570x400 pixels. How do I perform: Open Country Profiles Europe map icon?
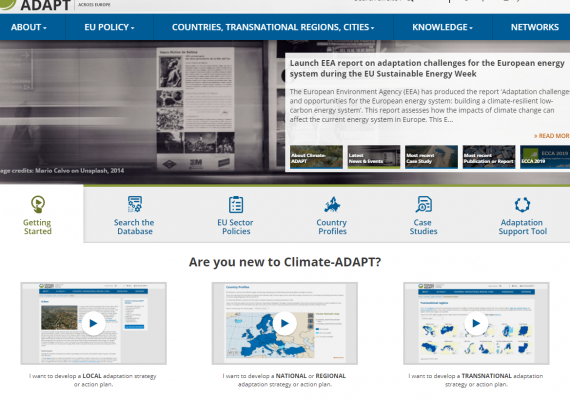point(332,204)
